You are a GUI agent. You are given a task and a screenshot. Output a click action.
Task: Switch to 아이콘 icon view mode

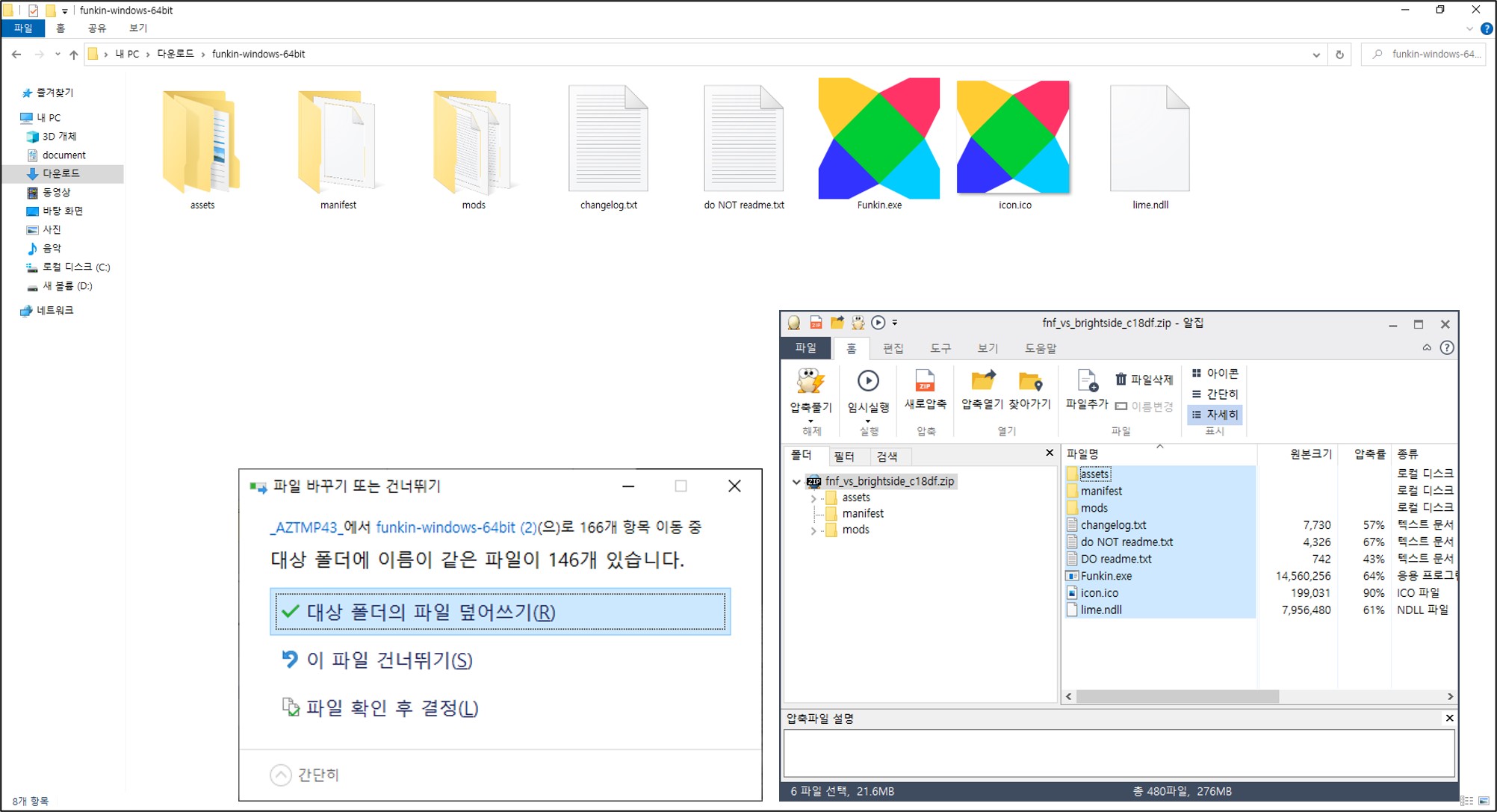coord(1215,373)
